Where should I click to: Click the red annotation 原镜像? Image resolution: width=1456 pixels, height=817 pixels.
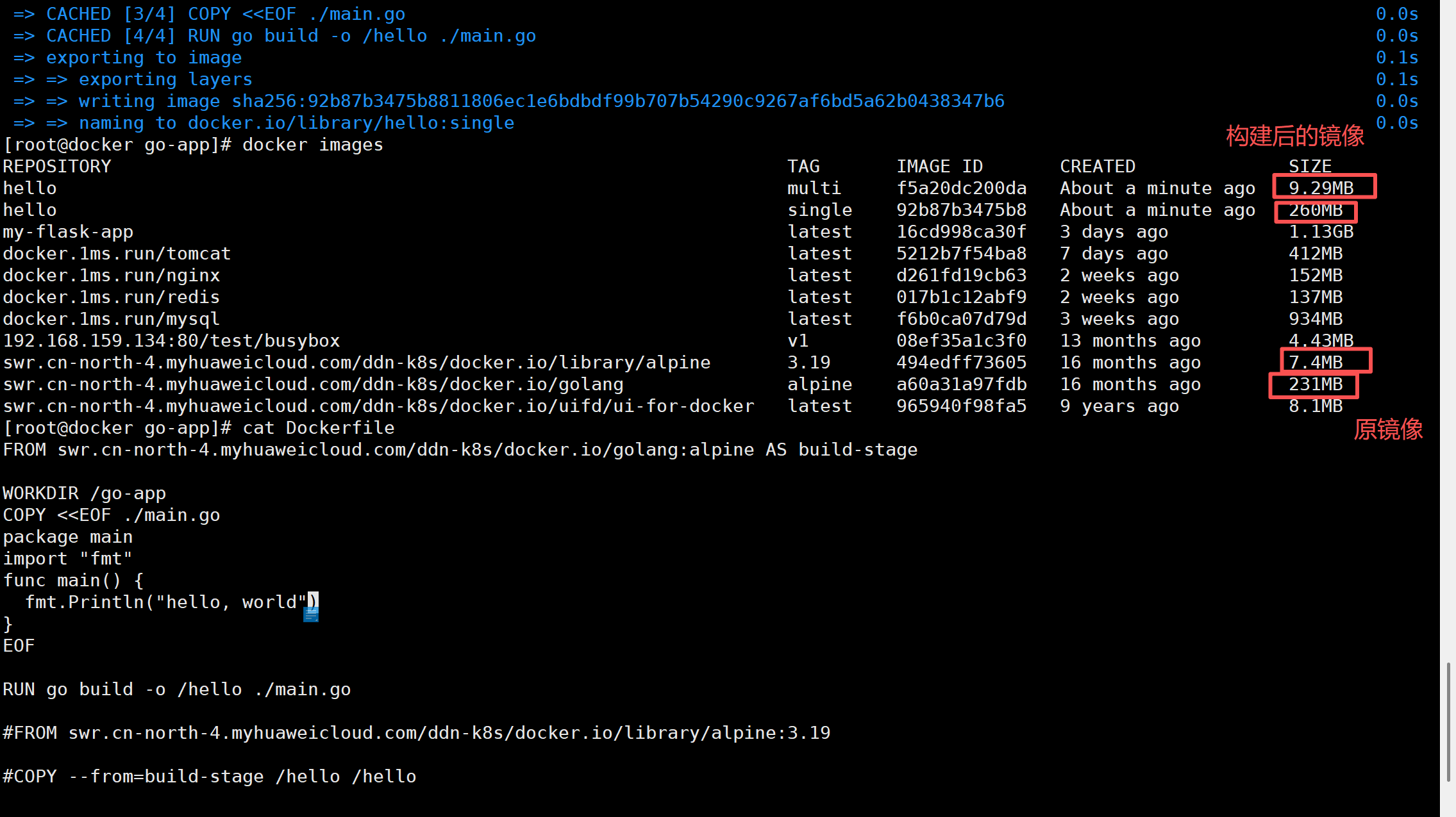click(1388, 429)
